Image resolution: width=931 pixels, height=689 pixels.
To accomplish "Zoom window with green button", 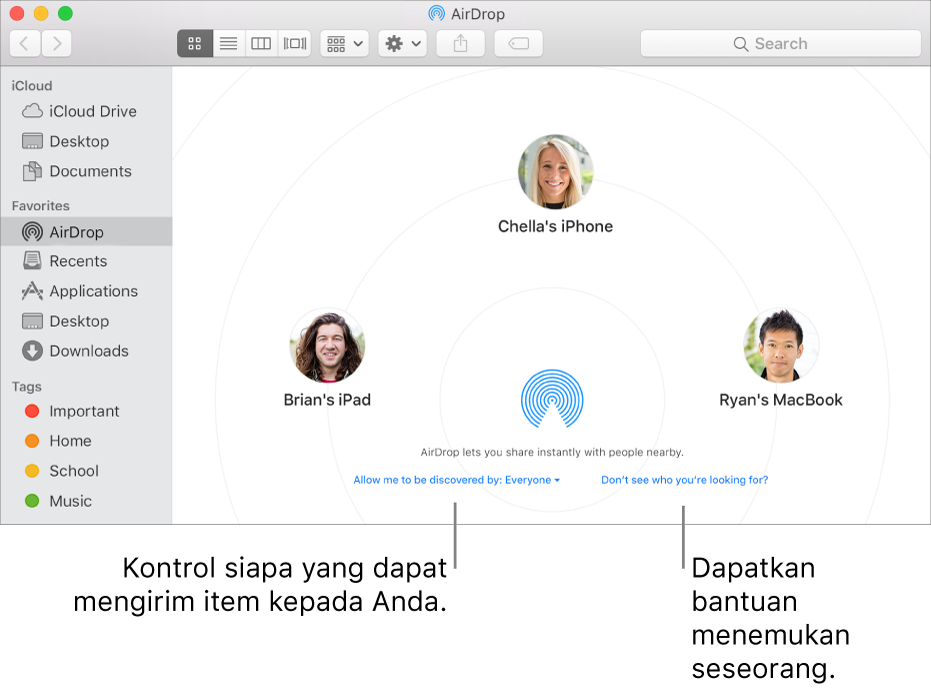I will [x=65, y=13].
